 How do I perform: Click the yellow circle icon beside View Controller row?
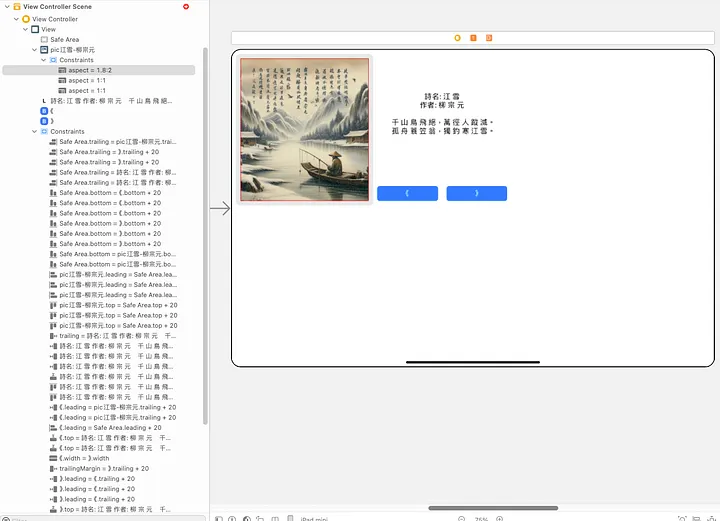click(26, 19)
